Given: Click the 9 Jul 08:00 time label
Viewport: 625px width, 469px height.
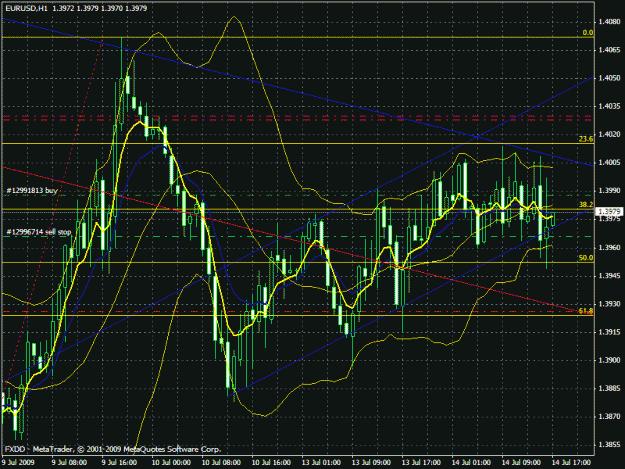Looking at the screenshot, I should (x=69, y=463).
